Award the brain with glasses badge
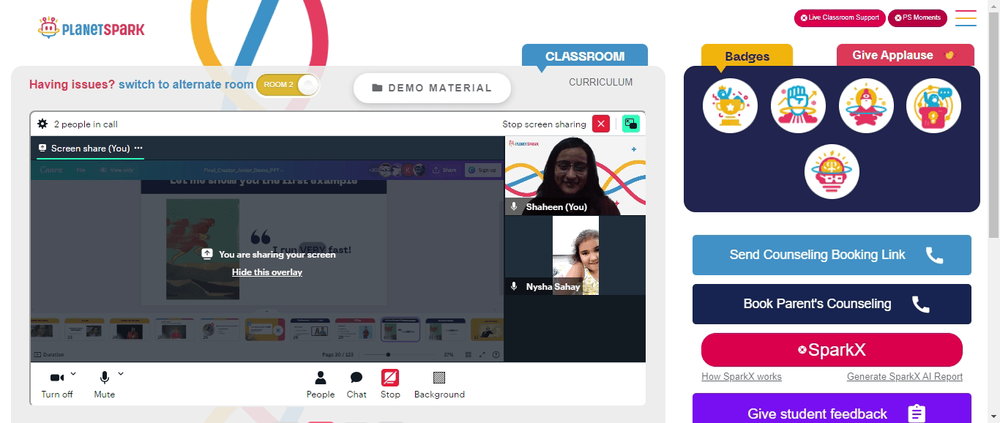The width and height of the screenshot is (1000, 423). [832, 171]
